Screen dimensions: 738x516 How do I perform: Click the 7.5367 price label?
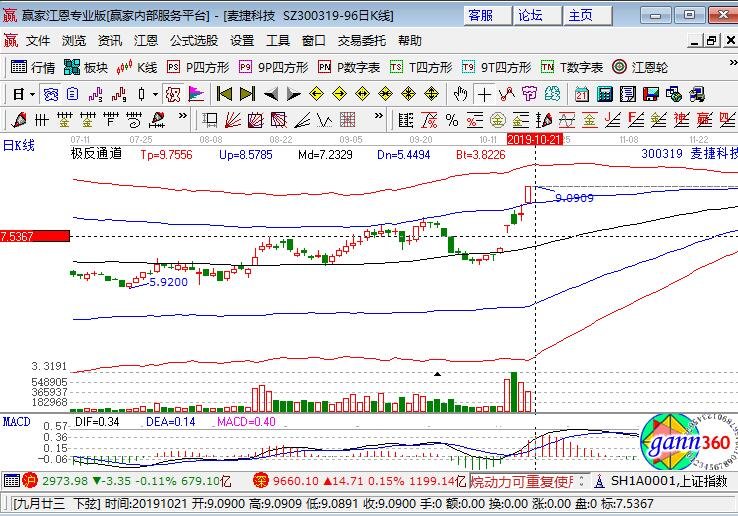35,236
